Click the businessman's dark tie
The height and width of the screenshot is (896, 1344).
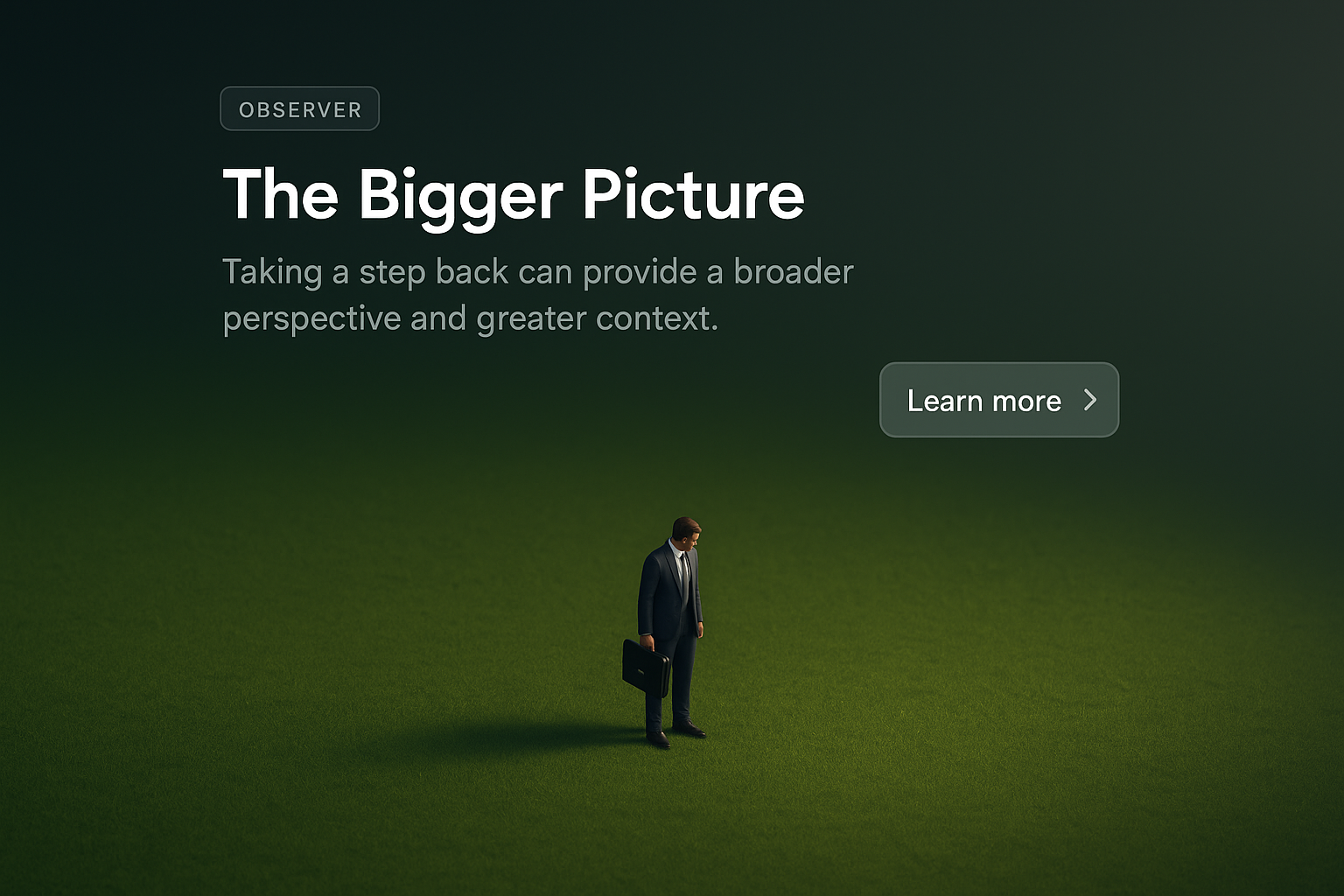684,575
